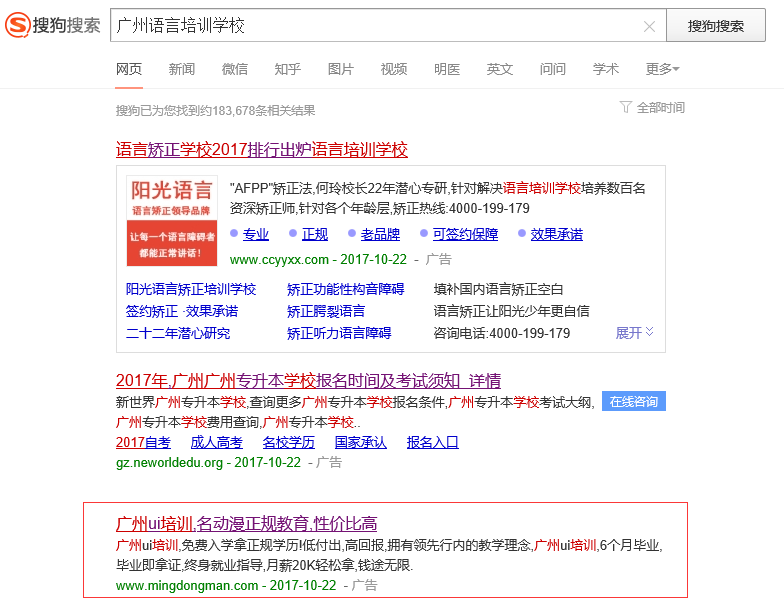Clear the search box with the X icon

pos(649,26)
